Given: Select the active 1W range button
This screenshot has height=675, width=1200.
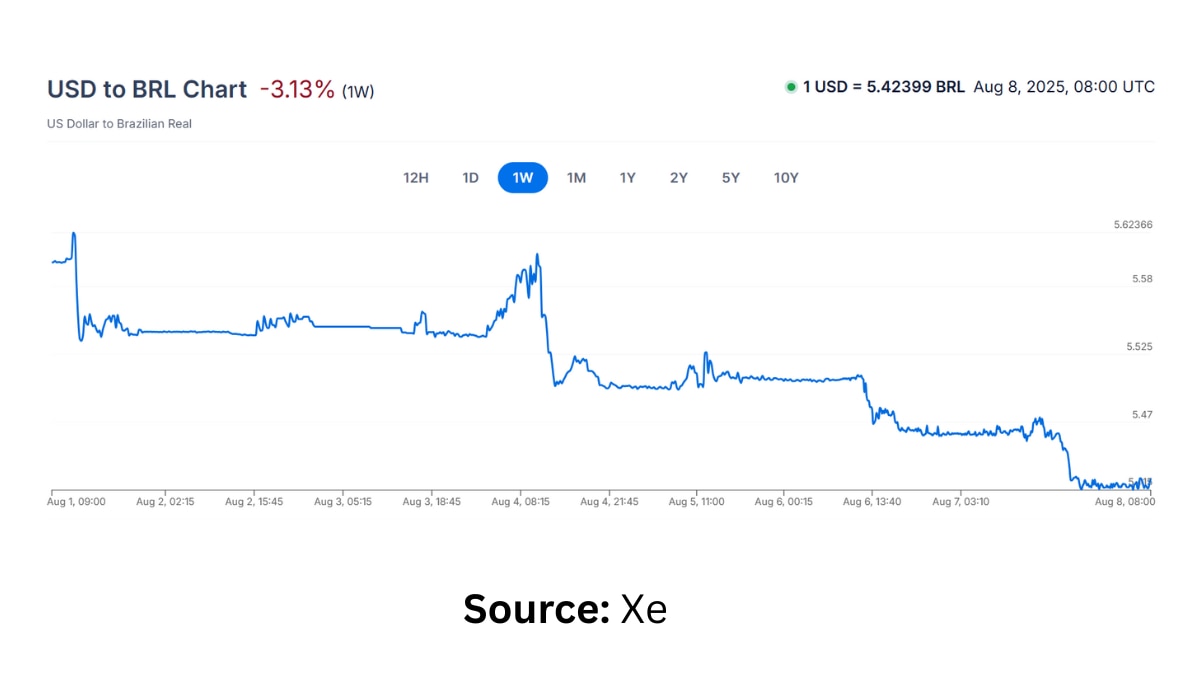Looking at the screenshot, I should (523, 178).
